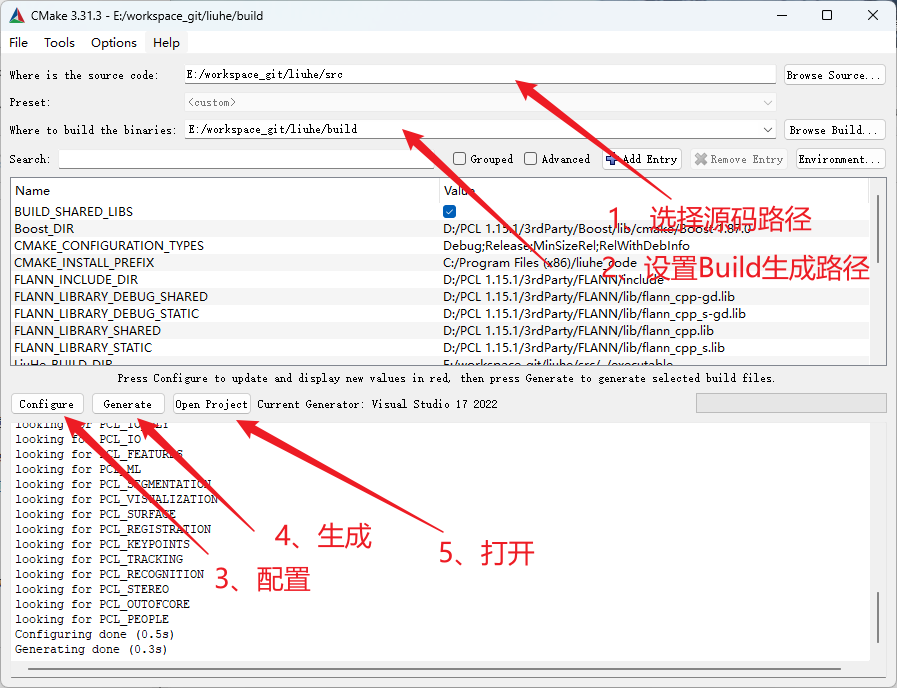Click Browse Build button
897x688 pixels.
click(x=834, y=130)
